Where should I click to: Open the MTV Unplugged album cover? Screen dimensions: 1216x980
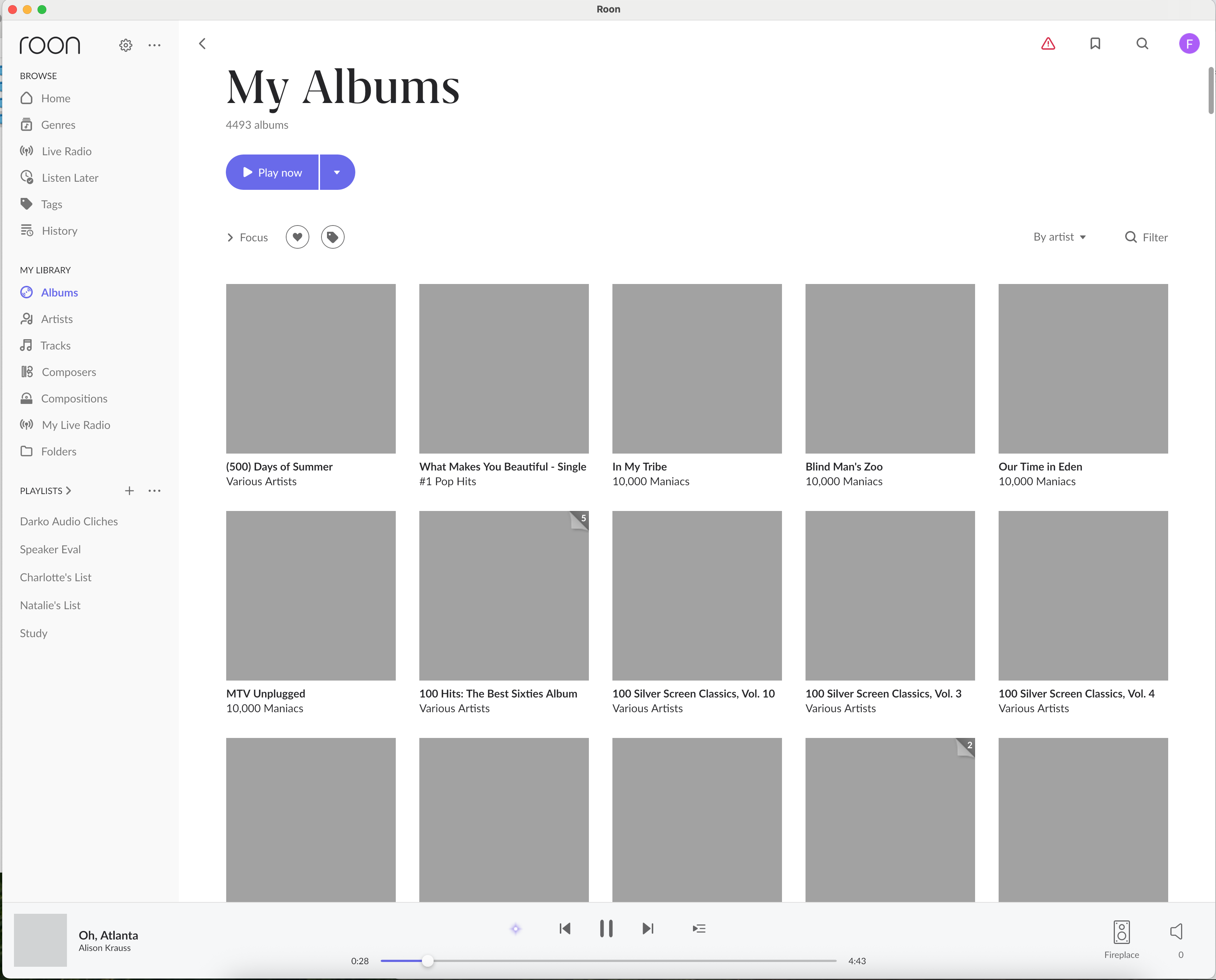click(311, 596)
